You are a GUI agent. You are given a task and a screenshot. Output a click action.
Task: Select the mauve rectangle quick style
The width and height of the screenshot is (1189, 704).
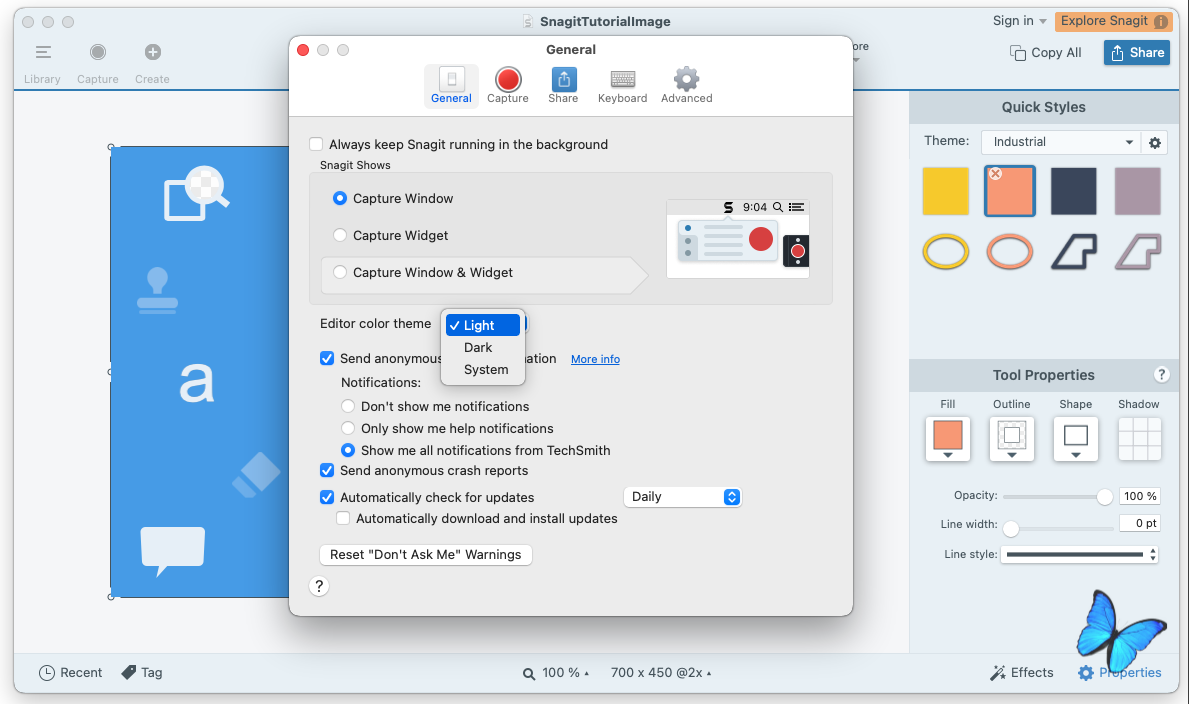click(1137, 191)
